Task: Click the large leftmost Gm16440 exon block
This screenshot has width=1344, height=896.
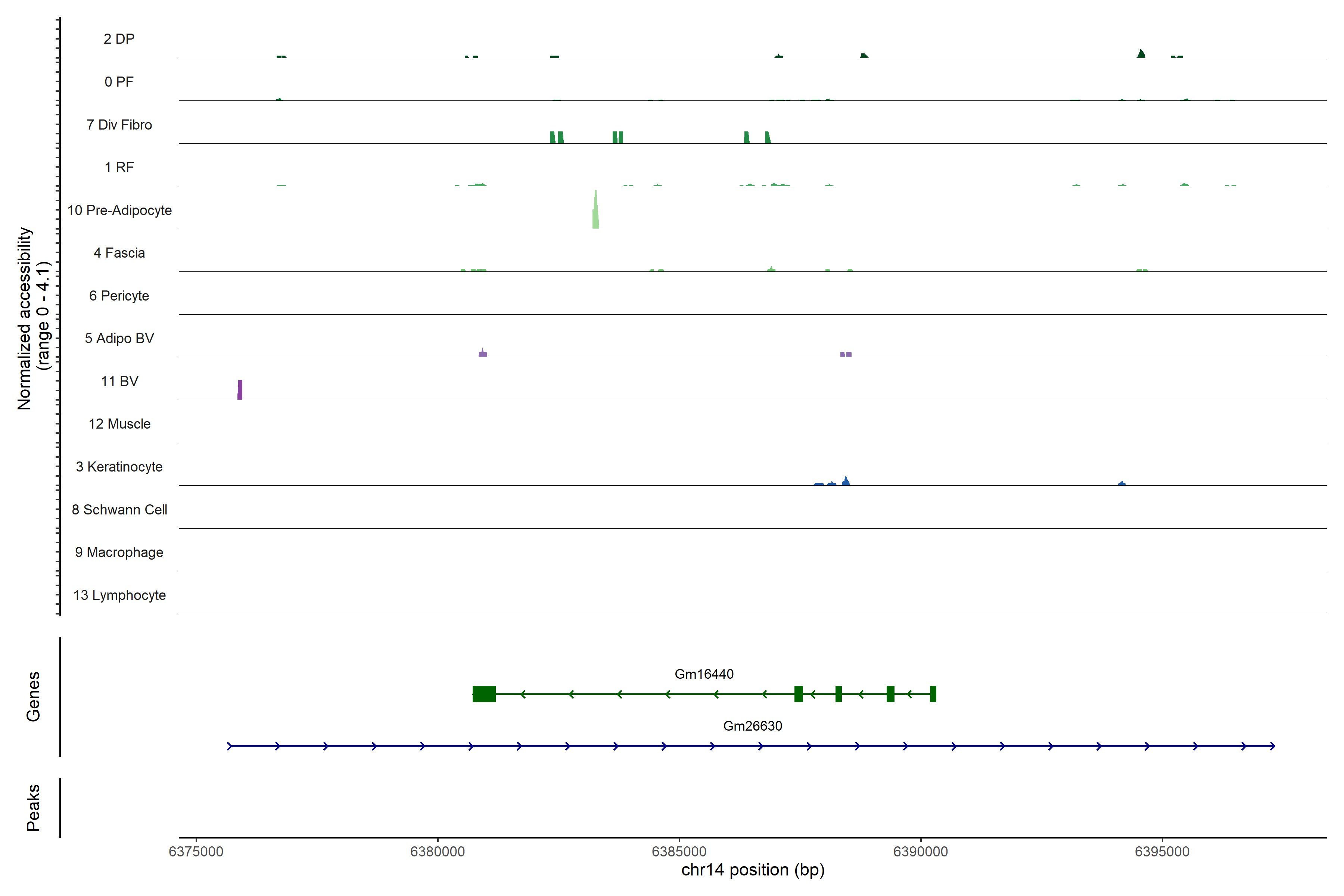Action: (x=484, y=694)
